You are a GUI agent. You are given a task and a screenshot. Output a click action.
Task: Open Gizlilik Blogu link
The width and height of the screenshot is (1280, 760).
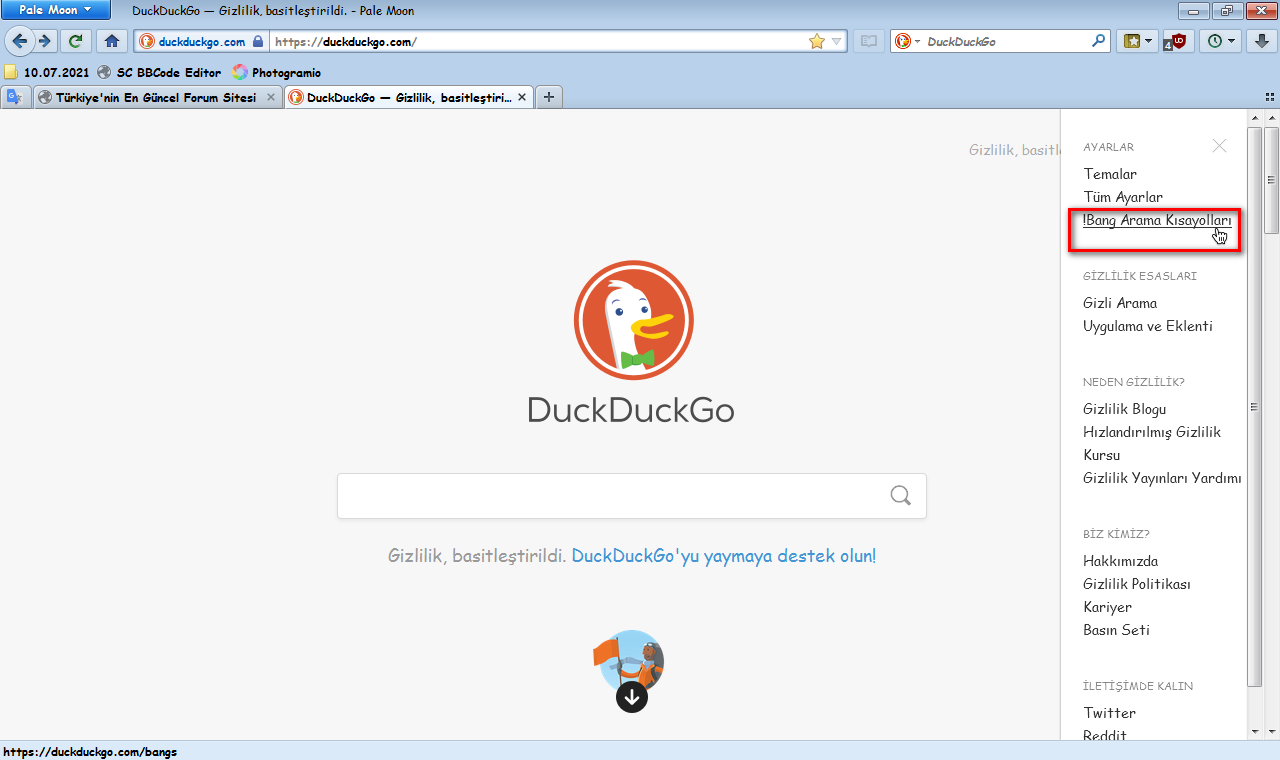pyautogui.click(x=1125, y=409)
